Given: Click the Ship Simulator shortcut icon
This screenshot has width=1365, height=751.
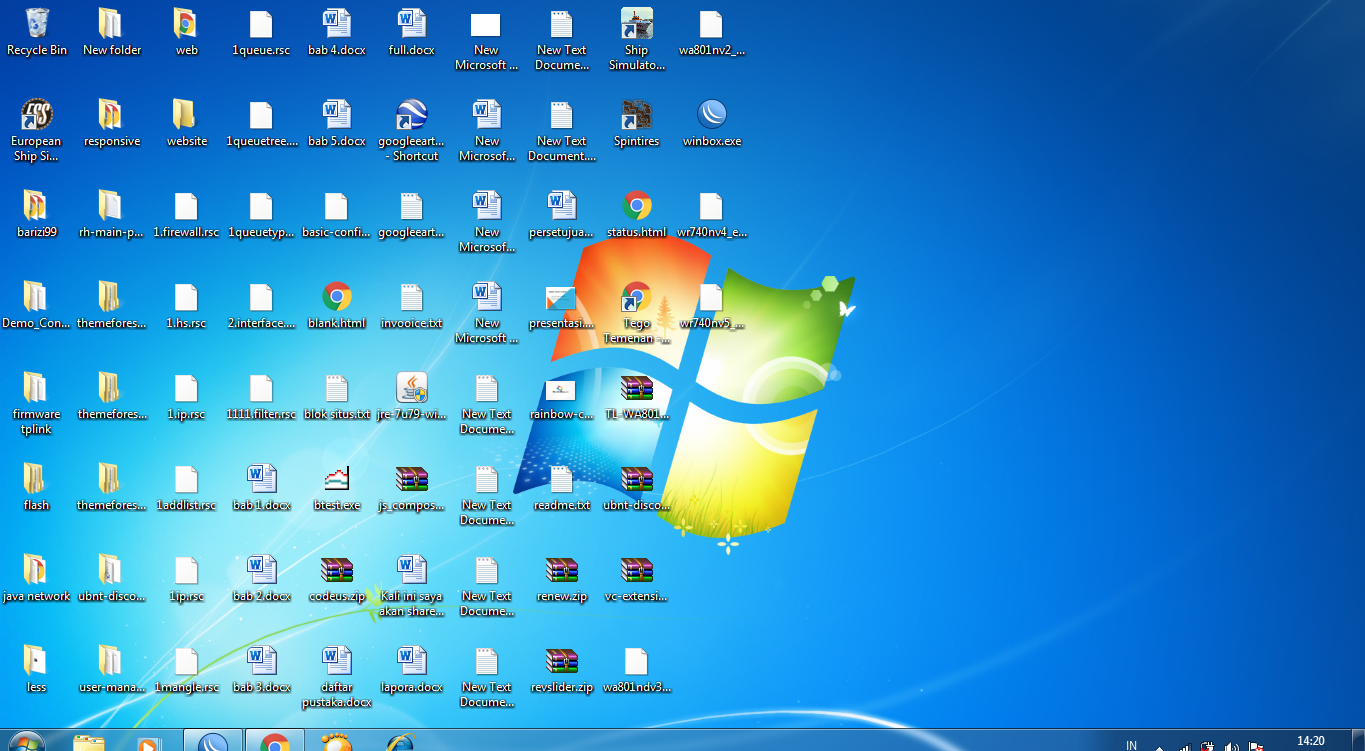Looking at the screenshot, I should click(637, 24).
